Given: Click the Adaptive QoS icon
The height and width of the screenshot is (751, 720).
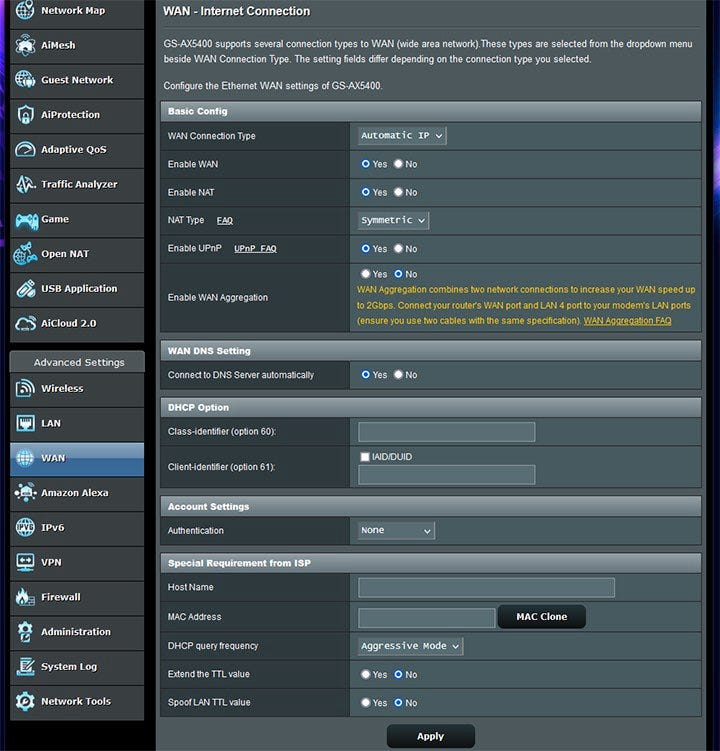Looking at the screenshot, I should click(x=25, y=150).
